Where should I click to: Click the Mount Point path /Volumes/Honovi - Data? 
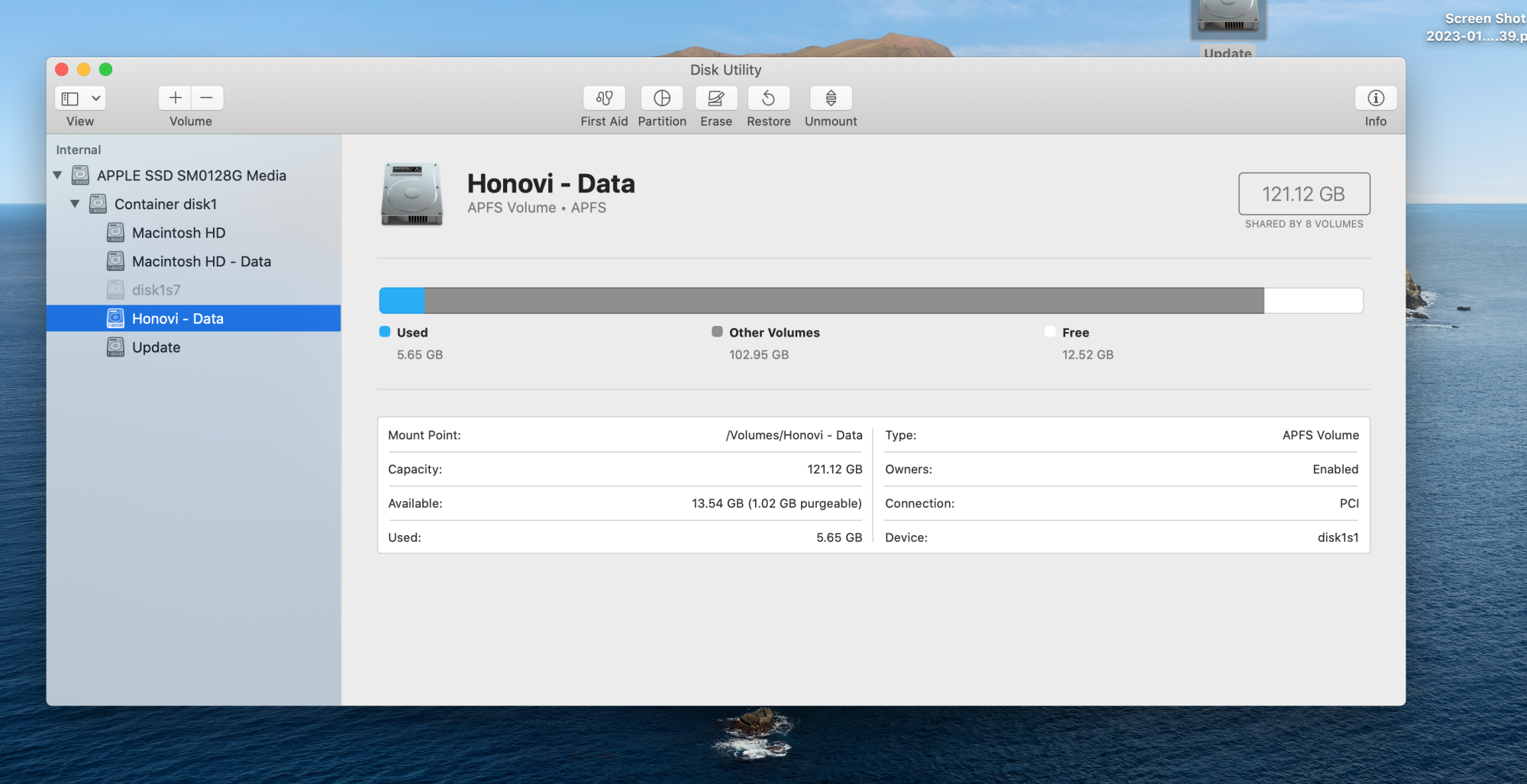pos(794,435)
